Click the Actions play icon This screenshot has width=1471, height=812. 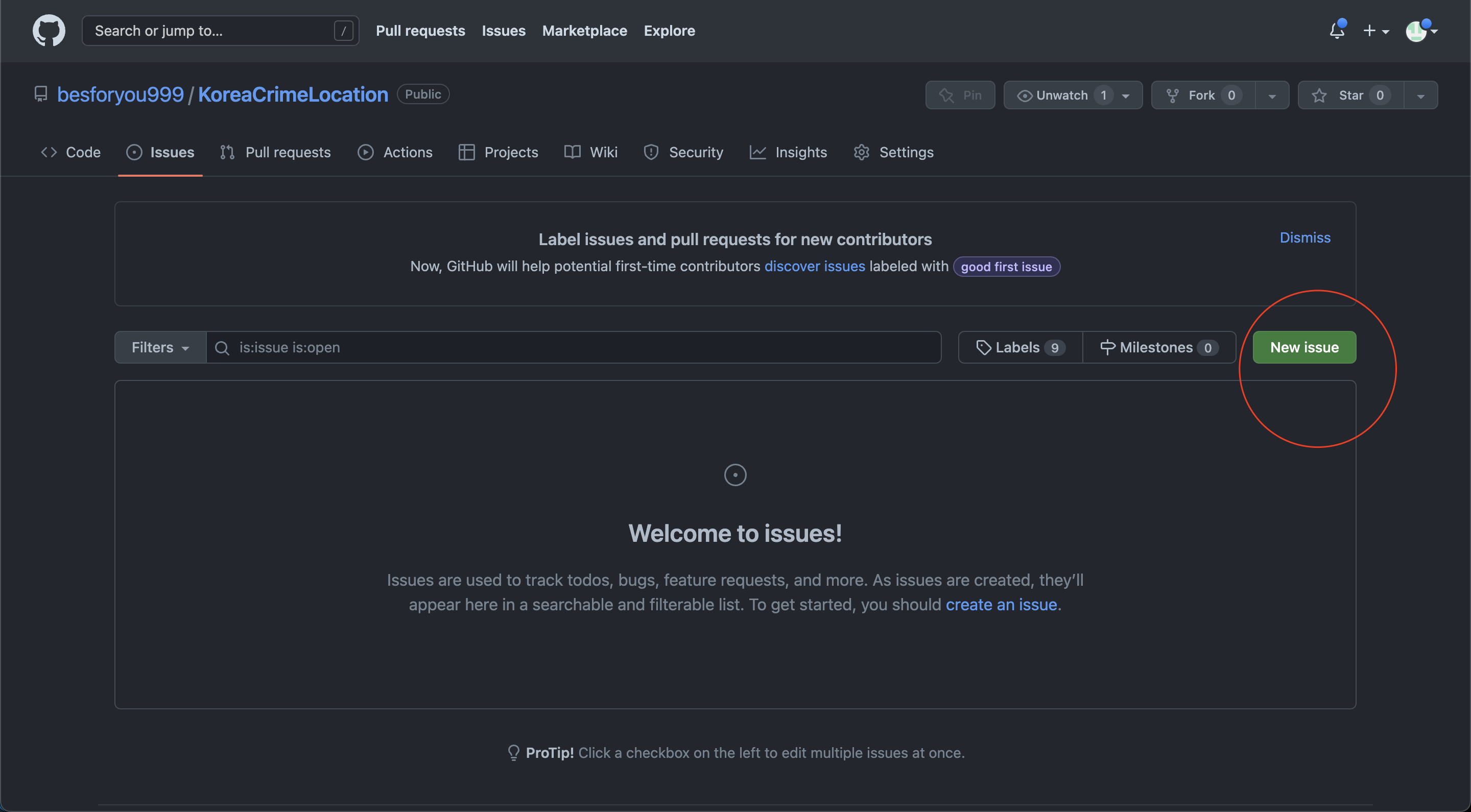click(x=366, y=152)
